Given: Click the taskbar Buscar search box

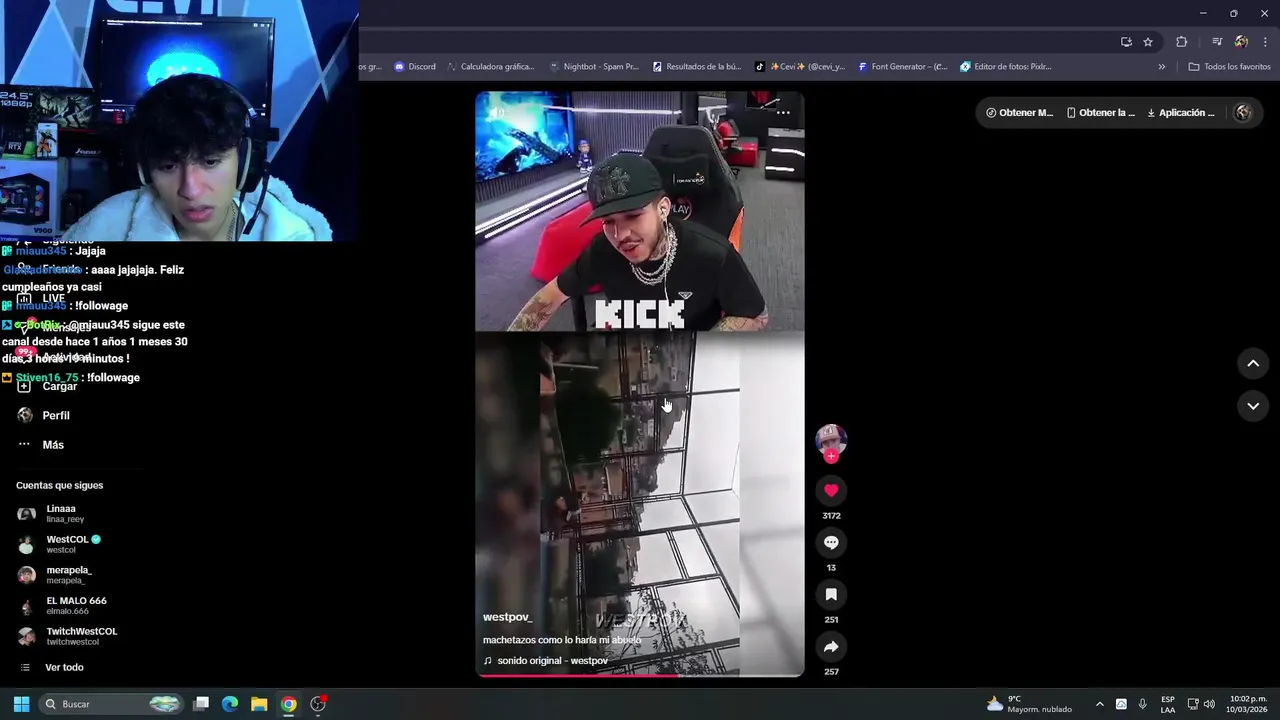Looking at the screenshot, I should [112, 704].
